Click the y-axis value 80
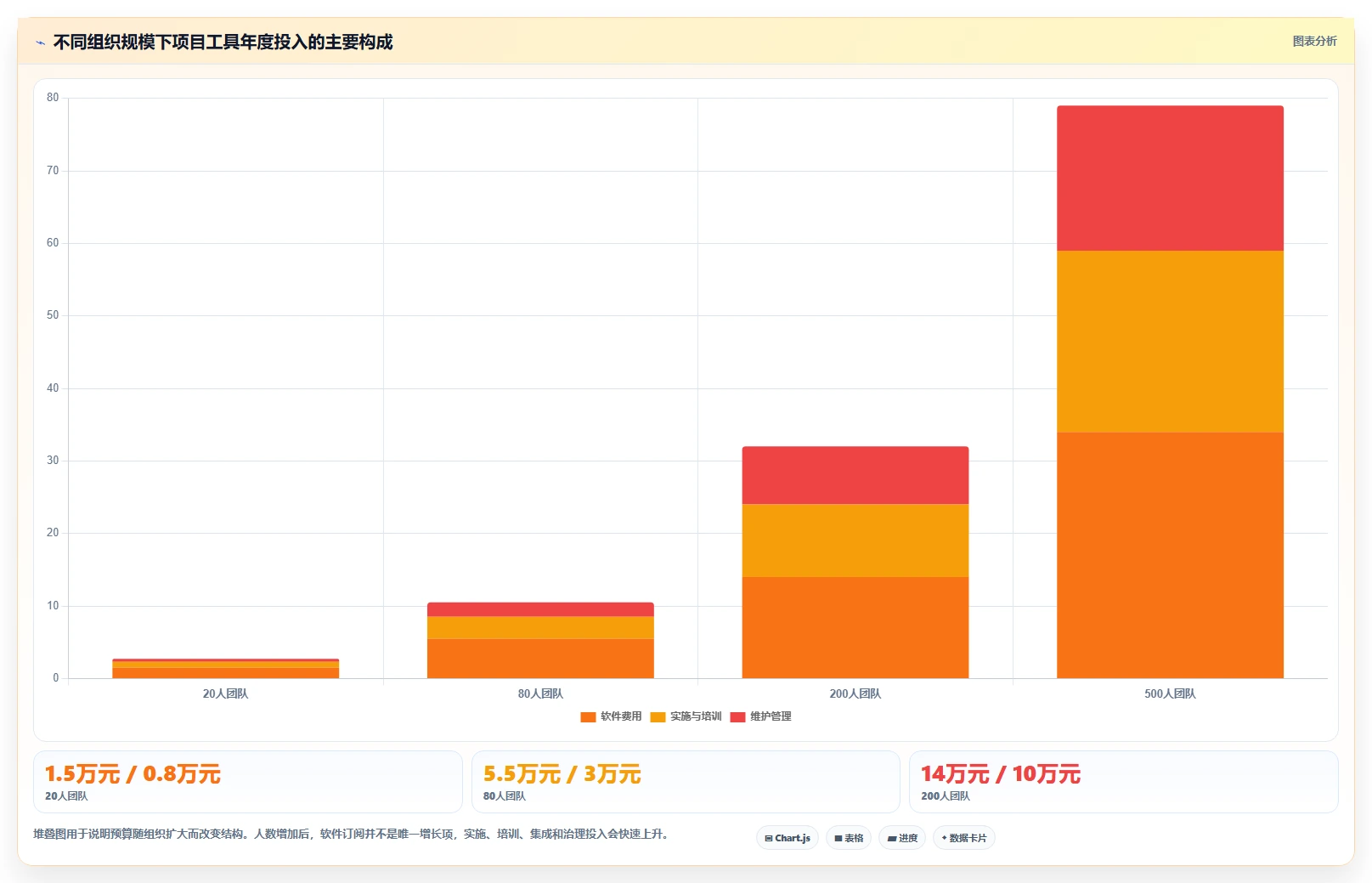This screenshot has height=883, width=1372. coord(53,98)
